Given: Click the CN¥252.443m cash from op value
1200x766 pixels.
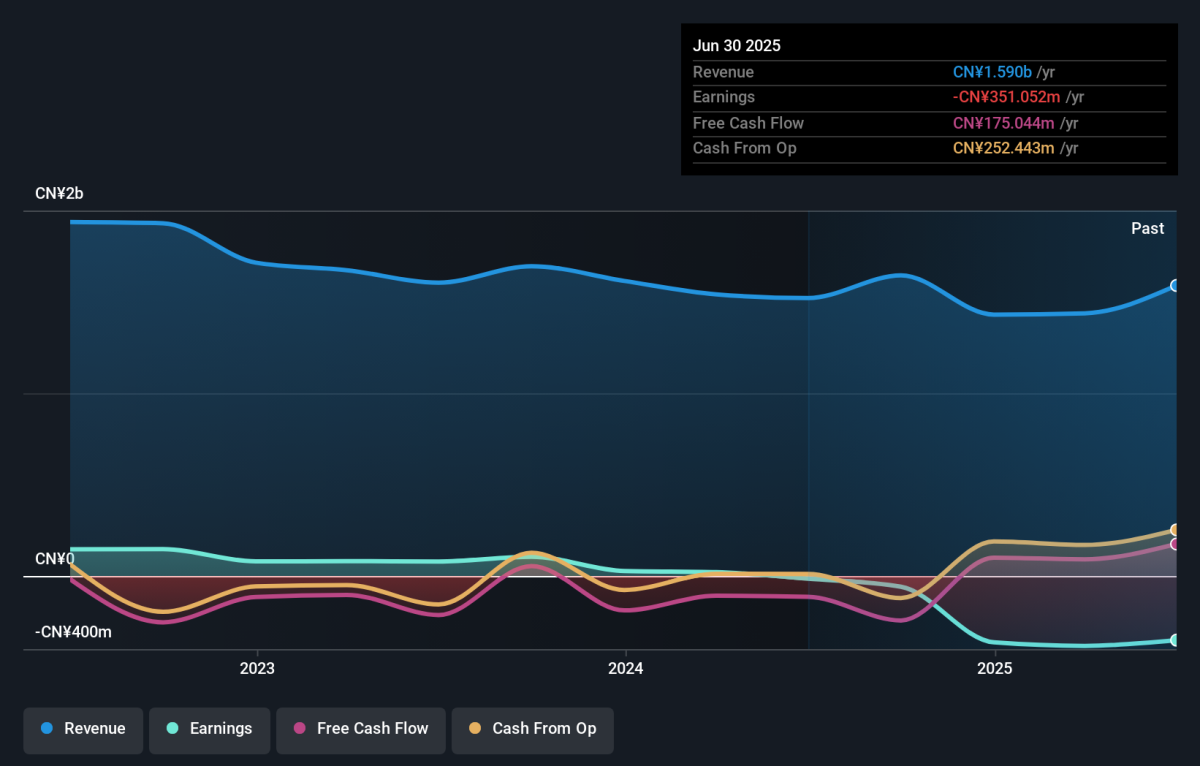Looking at the screenshot, I should coord(1004,148).
